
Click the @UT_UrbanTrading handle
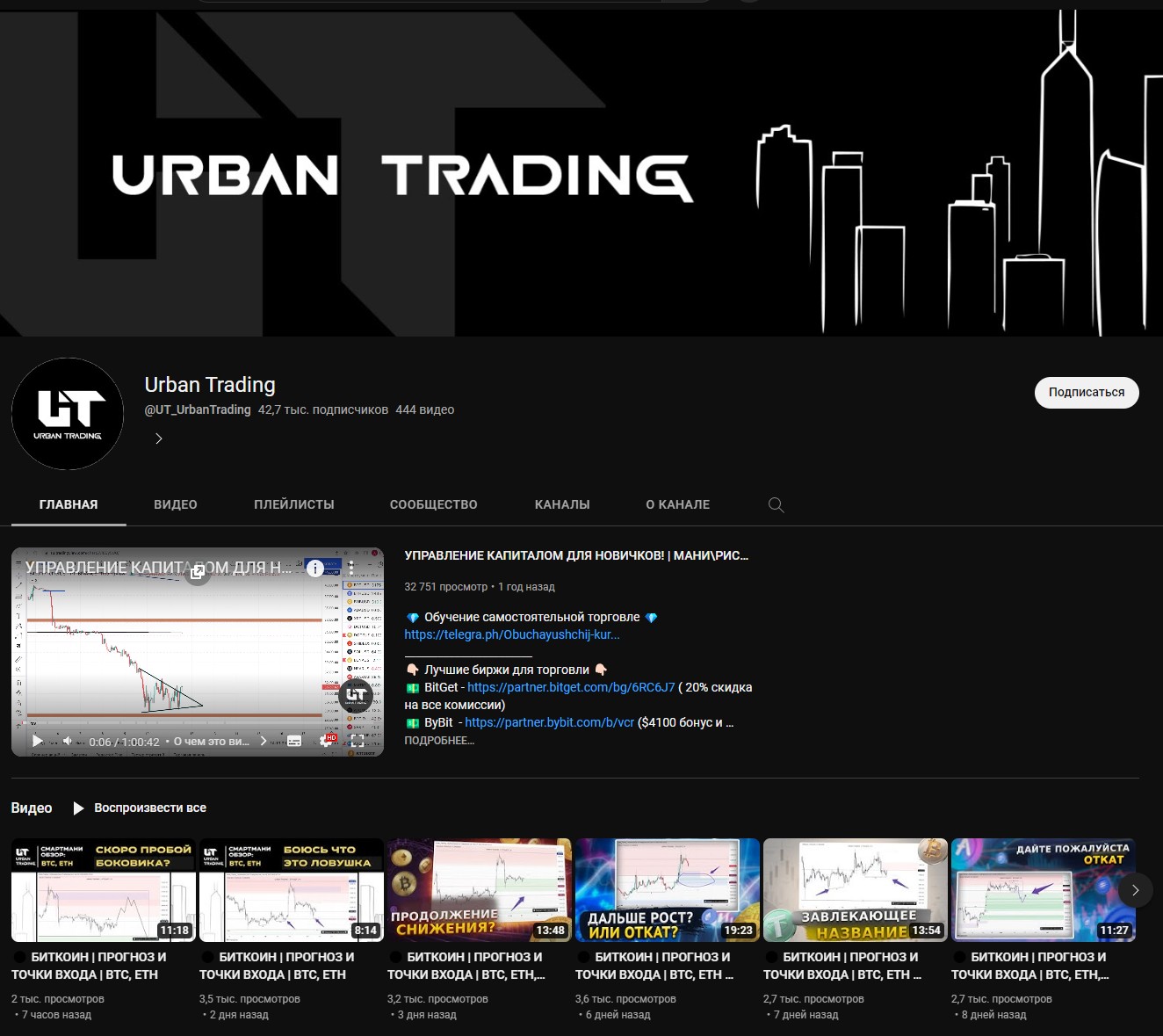coord(198,409)
